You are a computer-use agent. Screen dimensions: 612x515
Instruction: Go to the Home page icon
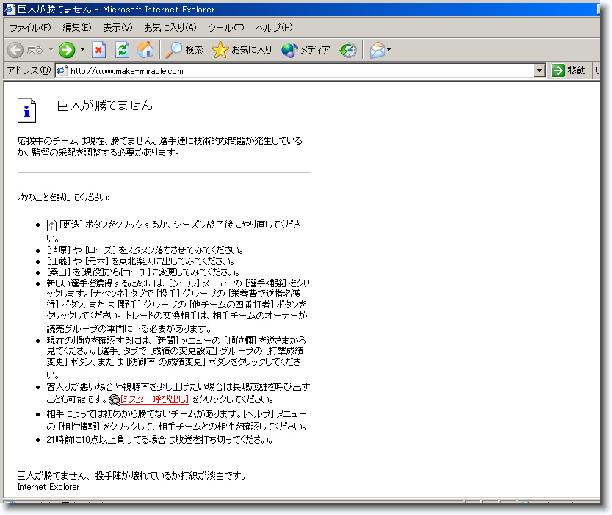[x=145, y=50]
